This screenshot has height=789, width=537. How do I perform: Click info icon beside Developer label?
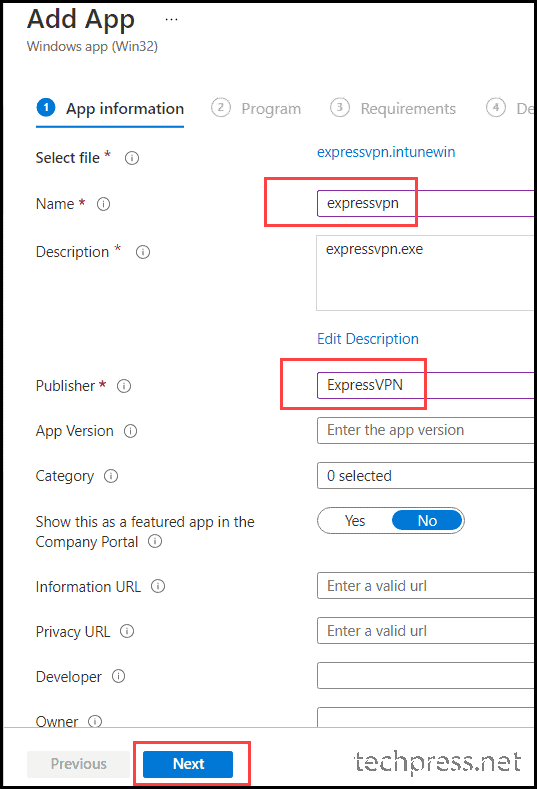pyautogui.click(x=118, y=676)
